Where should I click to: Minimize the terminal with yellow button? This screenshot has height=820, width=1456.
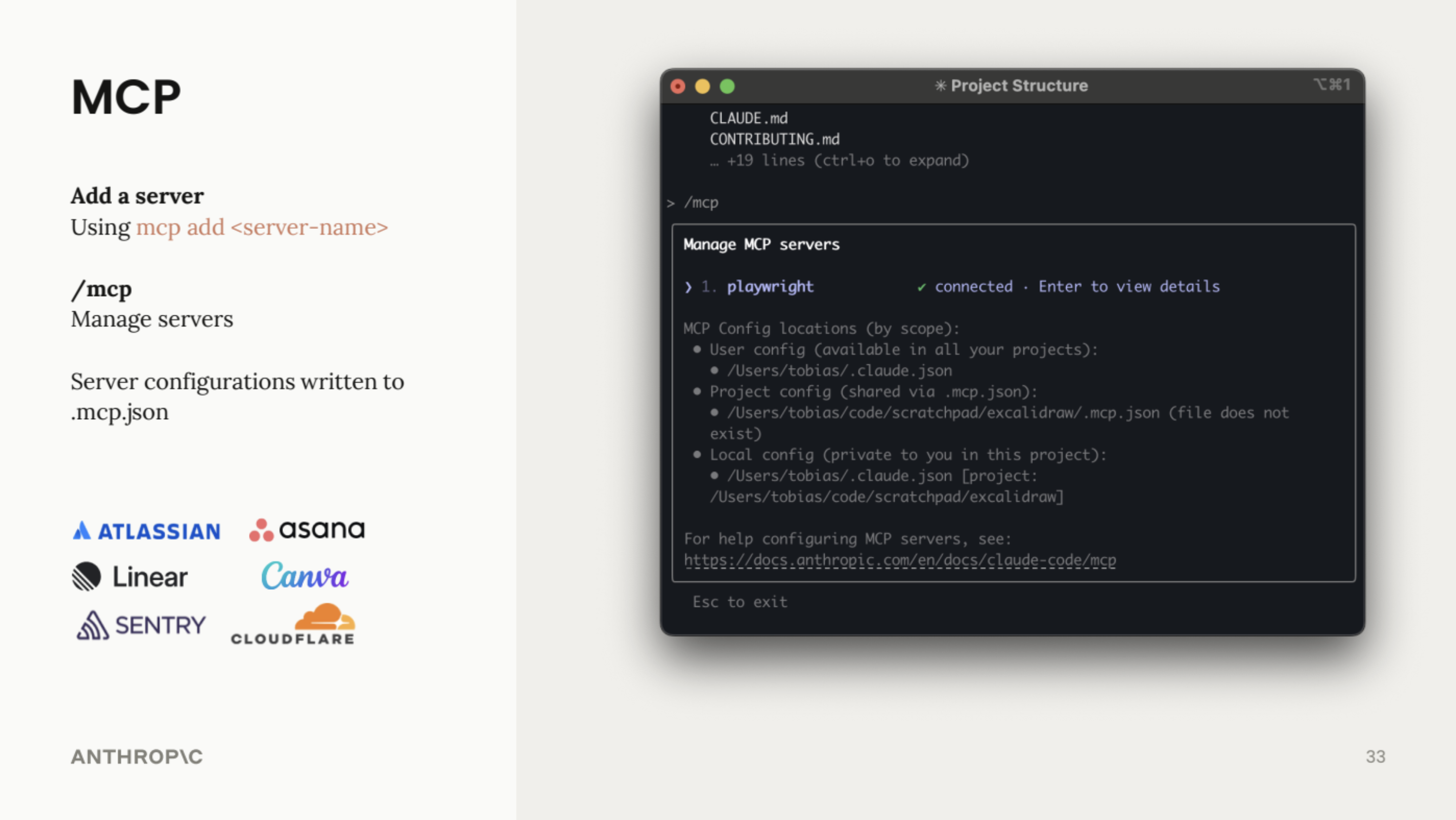703,86
